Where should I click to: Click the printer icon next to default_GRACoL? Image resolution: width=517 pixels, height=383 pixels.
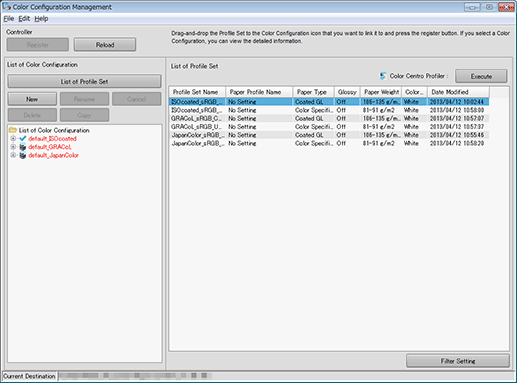pyautogui.click(x=23, y=147)
